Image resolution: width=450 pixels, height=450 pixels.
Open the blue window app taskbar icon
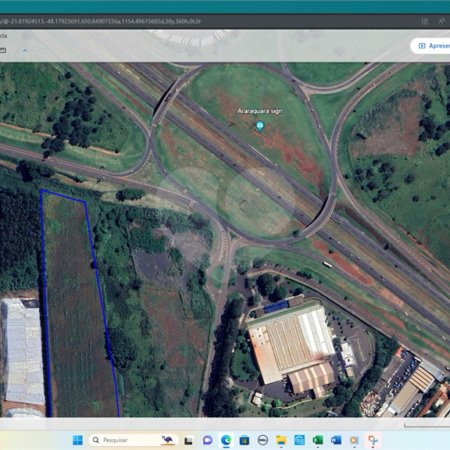(299, 440)
